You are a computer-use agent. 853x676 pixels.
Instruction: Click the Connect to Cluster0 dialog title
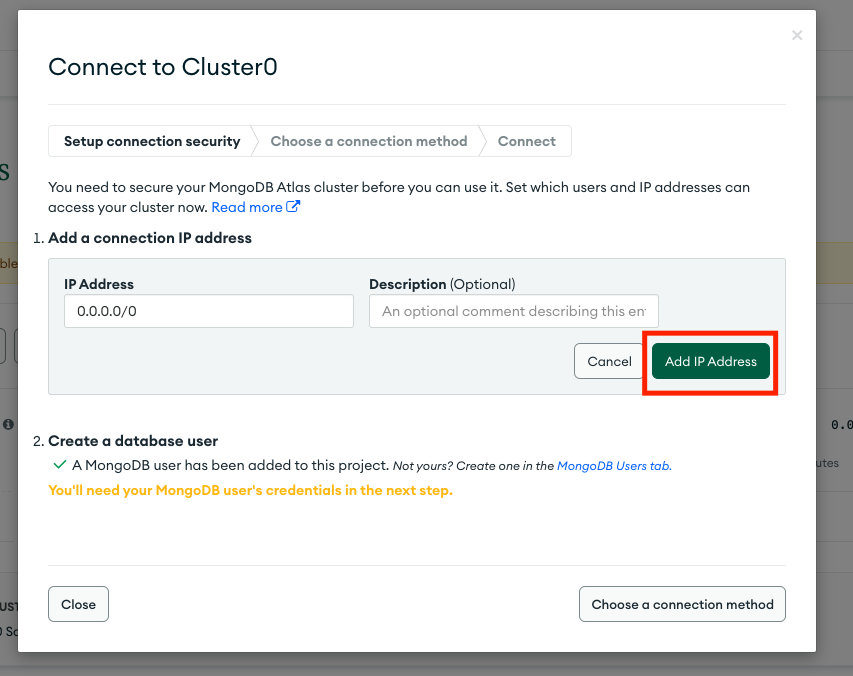tap(163, 67)
